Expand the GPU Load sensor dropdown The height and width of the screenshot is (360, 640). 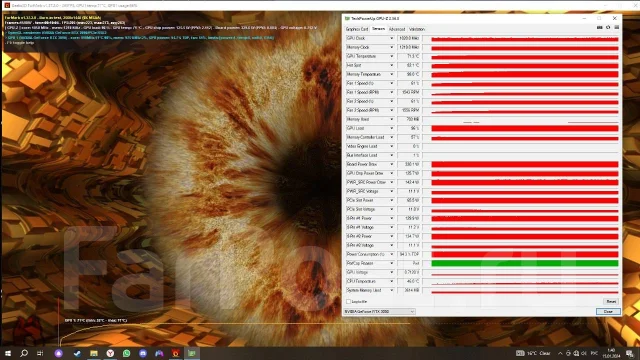click(391, 128)
